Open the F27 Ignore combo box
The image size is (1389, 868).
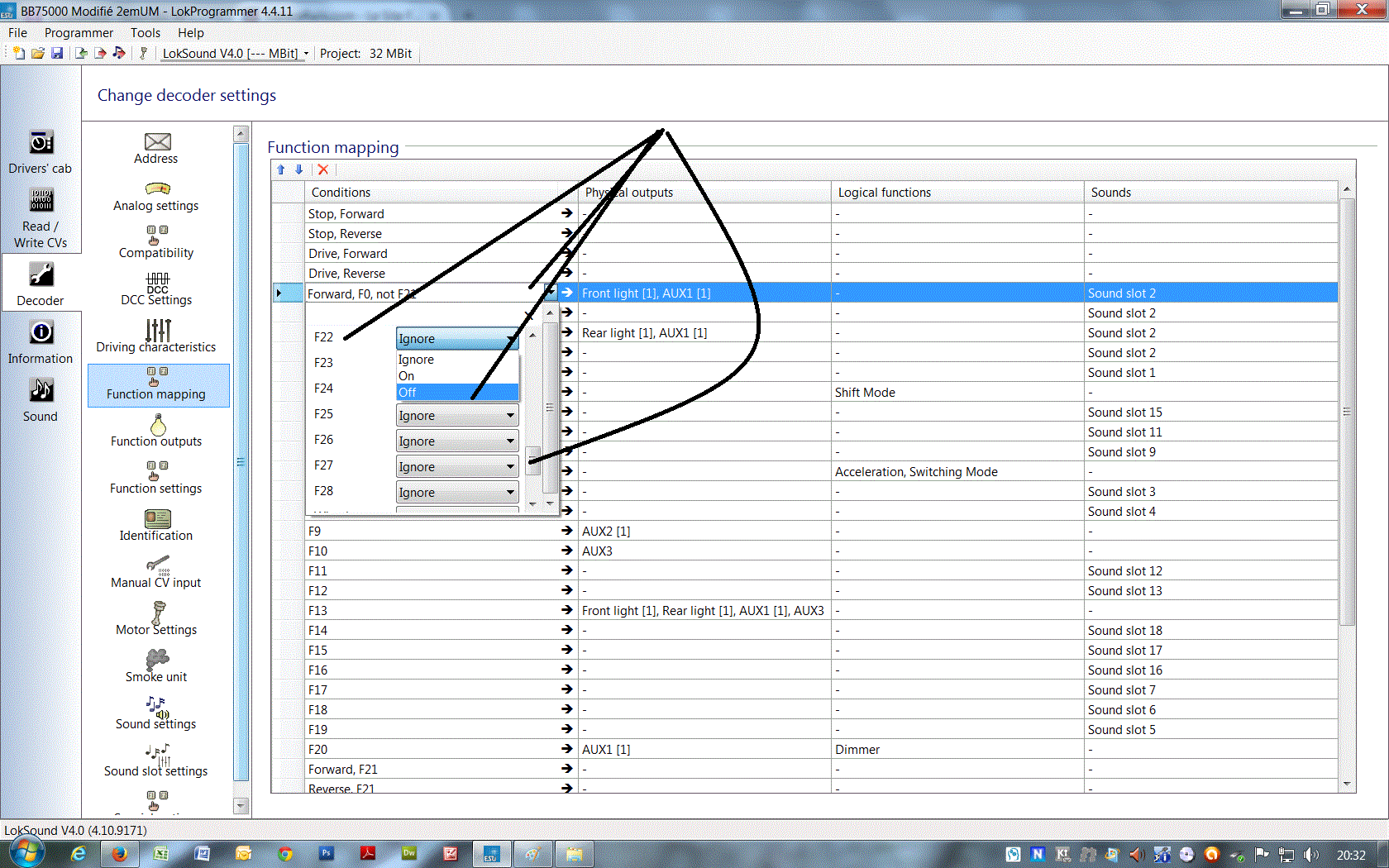(x=456, y=467)
